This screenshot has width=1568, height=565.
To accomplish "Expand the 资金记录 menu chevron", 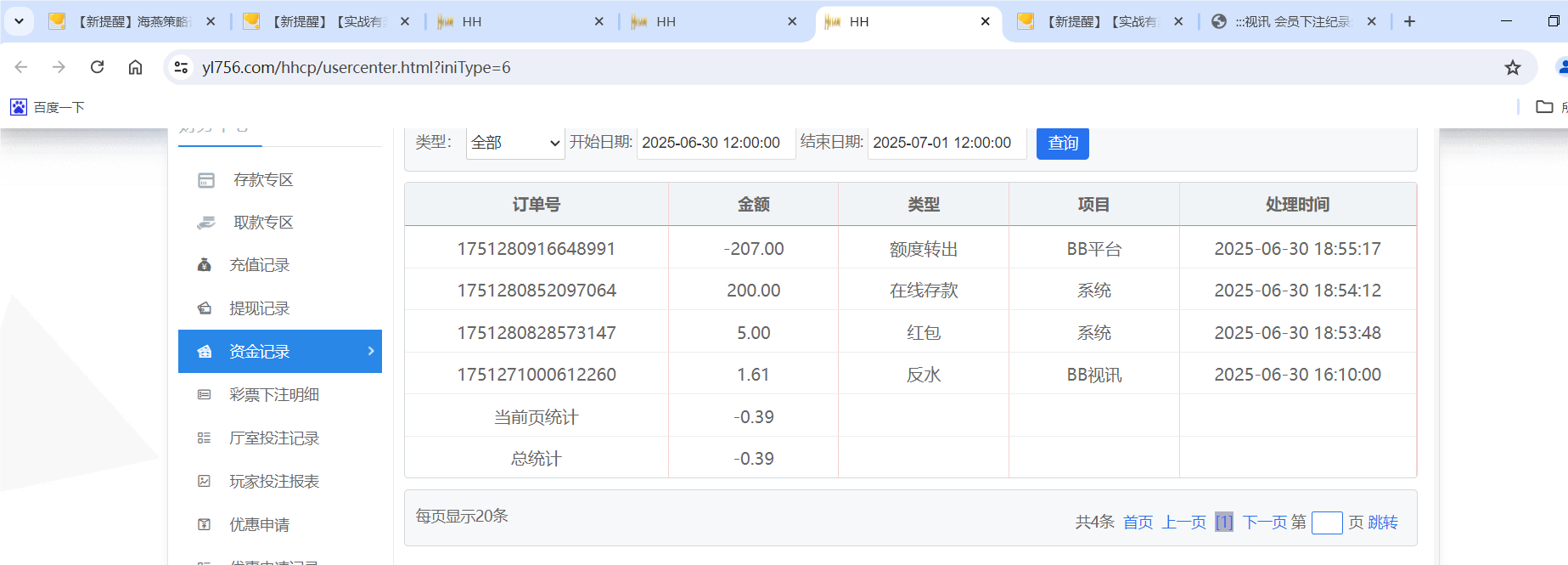I will 371,351.
